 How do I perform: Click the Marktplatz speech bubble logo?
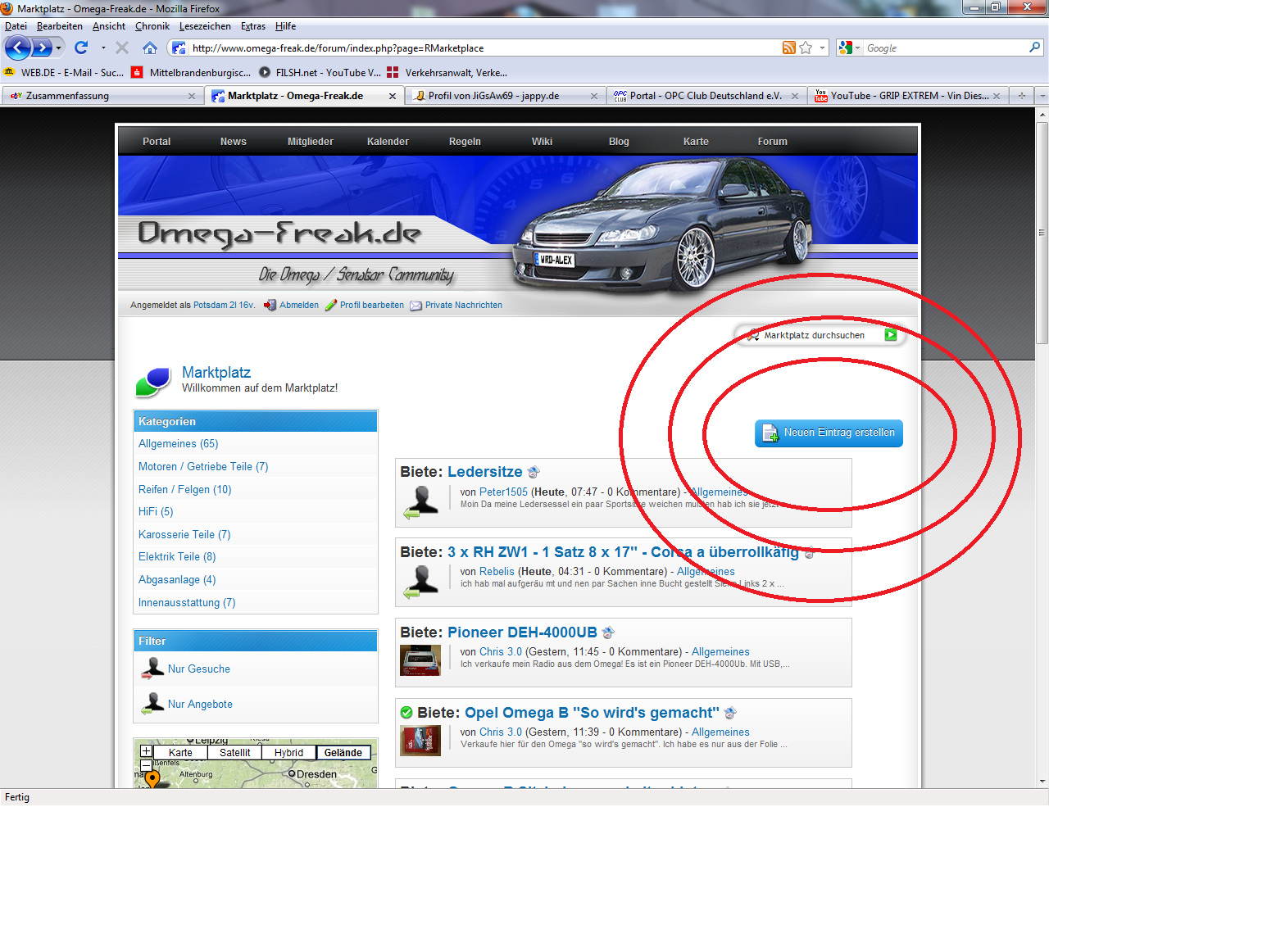[153, 382]
